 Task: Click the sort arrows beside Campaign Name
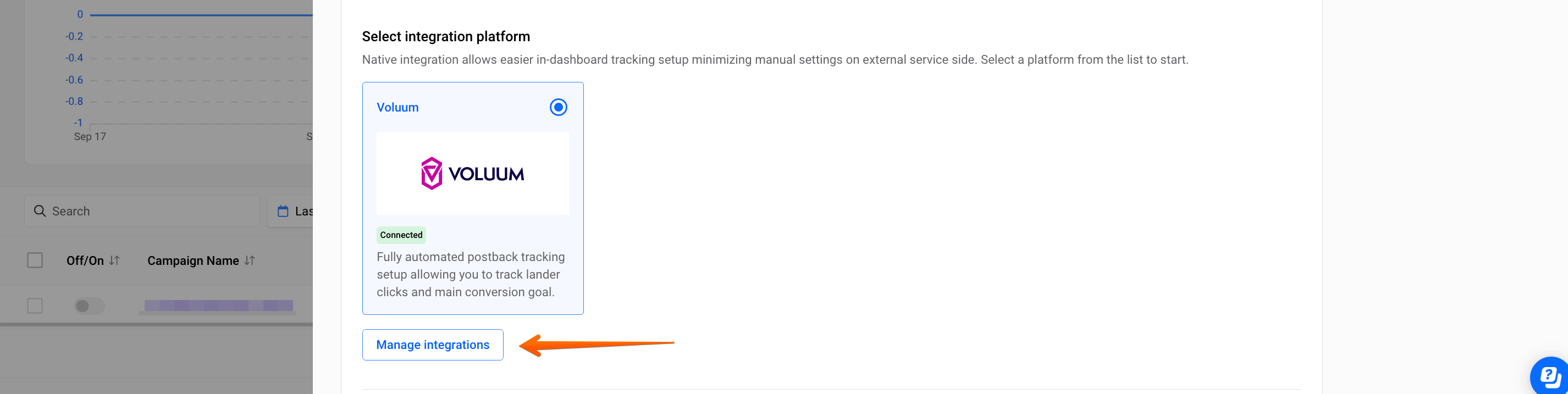[x=250, y=260]
